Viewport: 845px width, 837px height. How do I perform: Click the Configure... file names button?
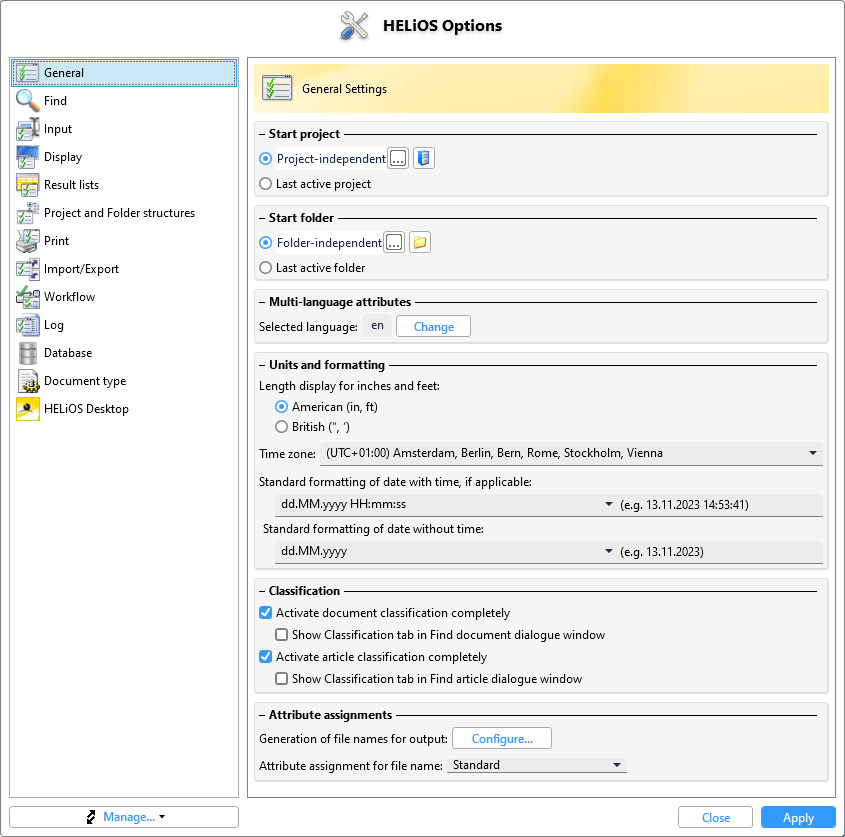[502, 738]
